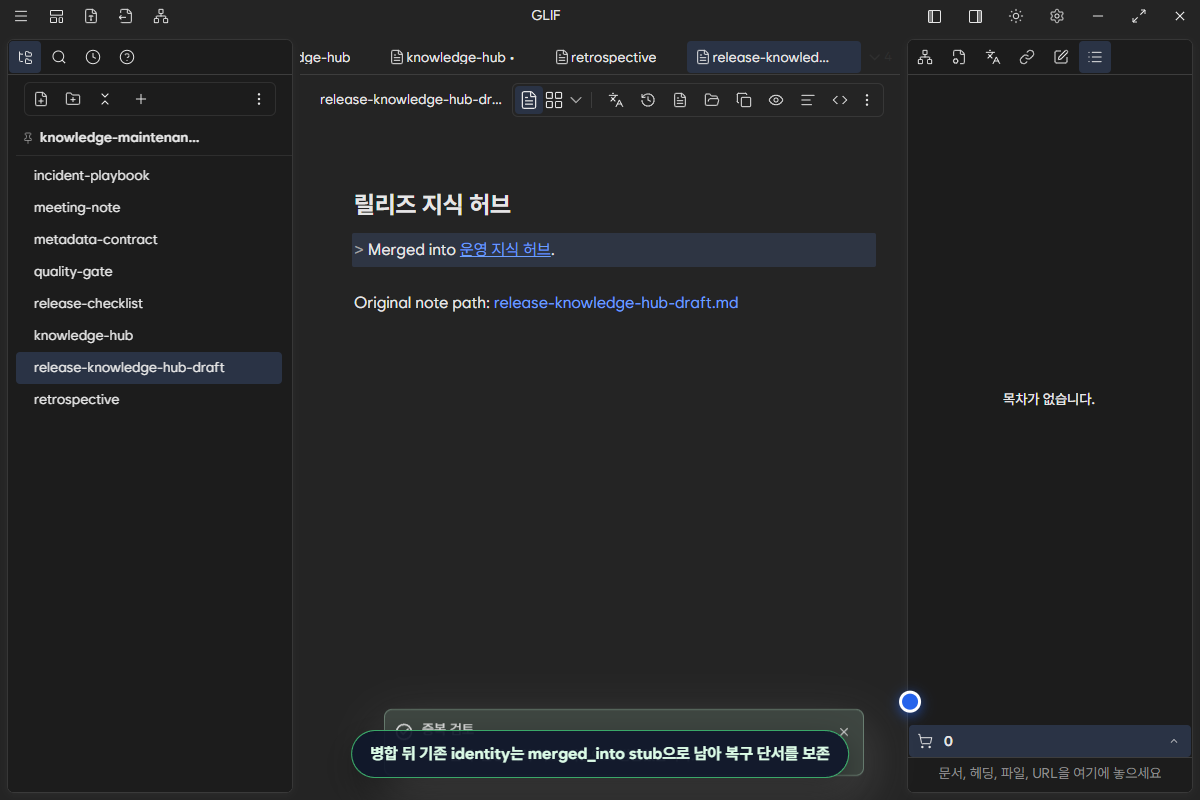Open knowledge-hub in the sidebar list
The height and width of the screenshot is (800, 1200).
[x=149, y=335]
